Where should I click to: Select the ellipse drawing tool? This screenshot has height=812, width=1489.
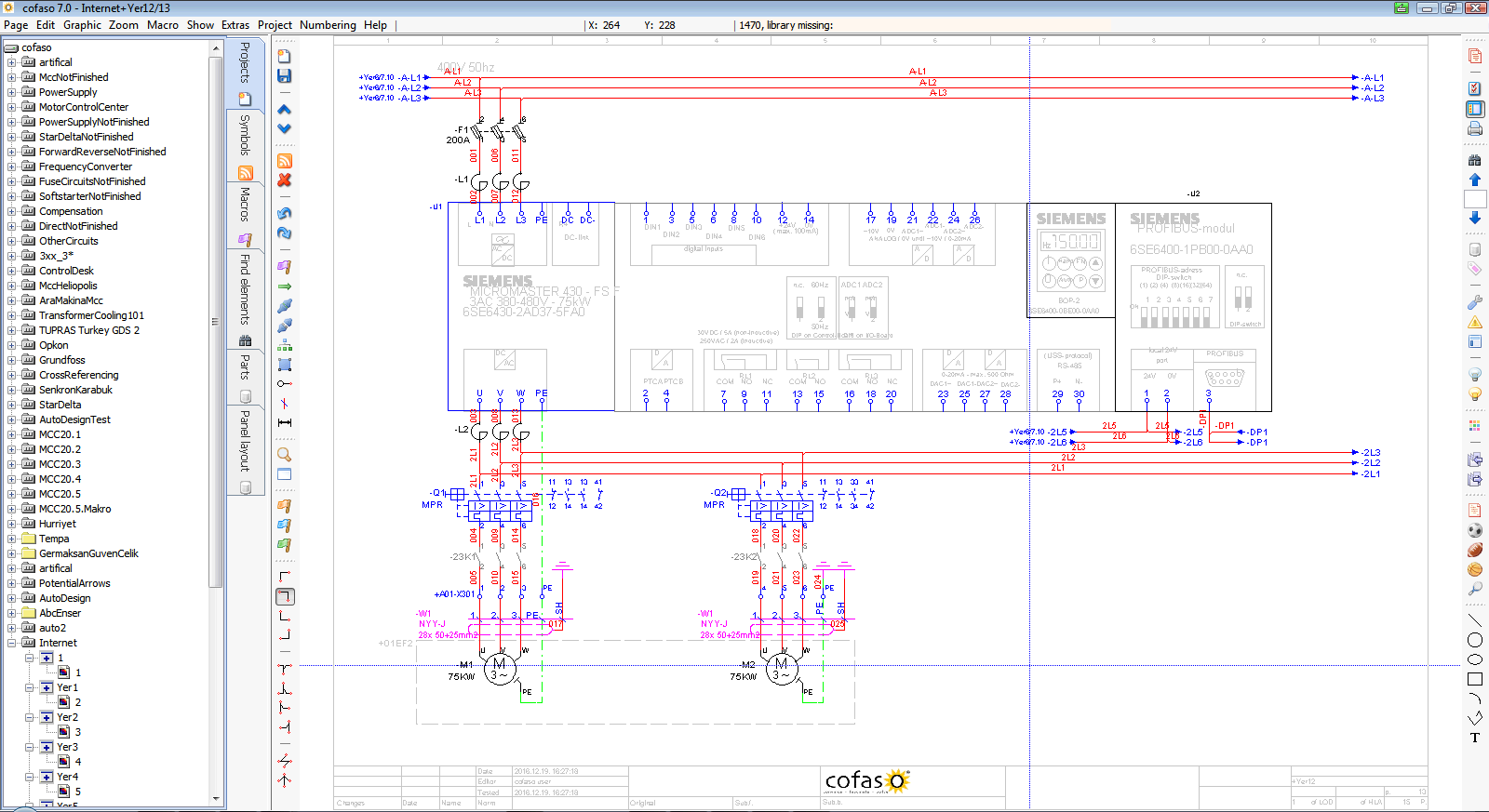(x=1475, y=659)
